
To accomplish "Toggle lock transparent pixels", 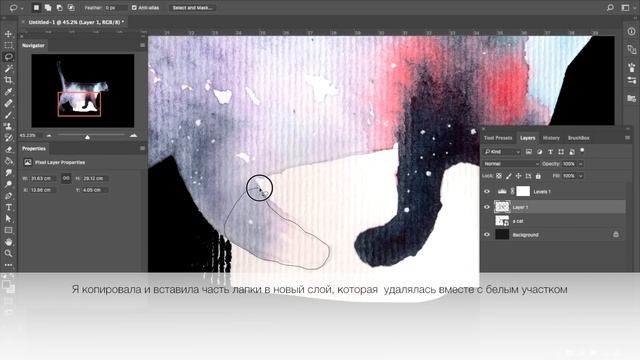I will 499,176.
